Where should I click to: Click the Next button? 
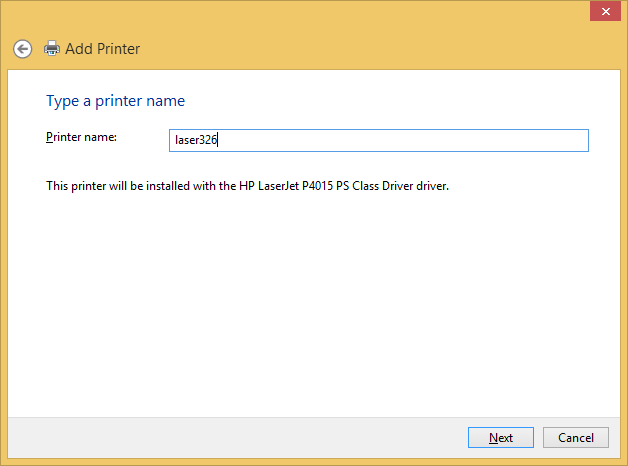[x=501, y=438]
